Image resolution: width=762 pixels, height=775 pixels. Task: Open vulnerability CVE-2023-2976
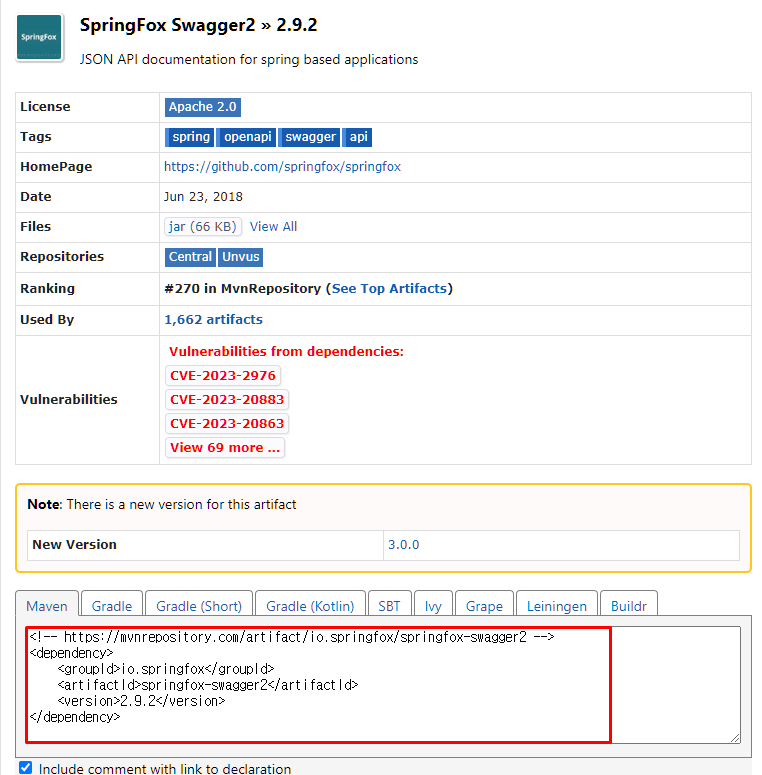(x=223, y=376)
